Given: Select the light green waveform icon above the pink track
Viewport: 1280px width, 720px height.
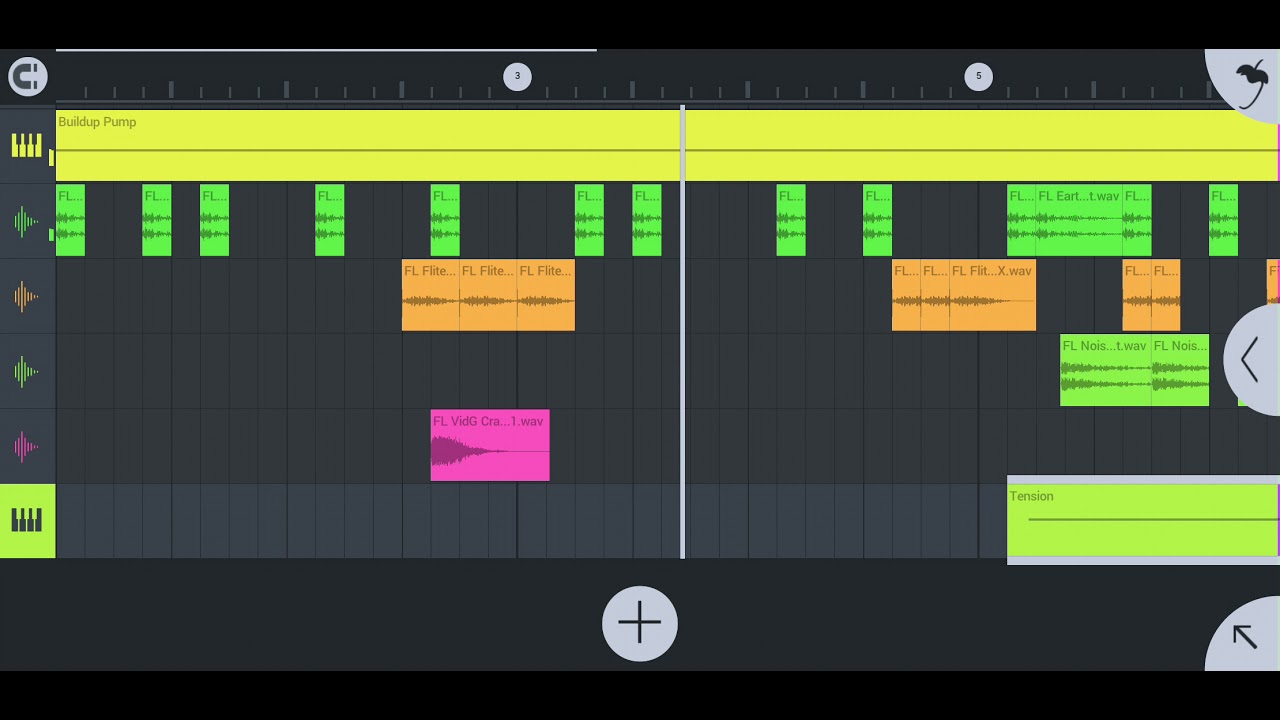Looking at the screenshot, I should [27, 371].
